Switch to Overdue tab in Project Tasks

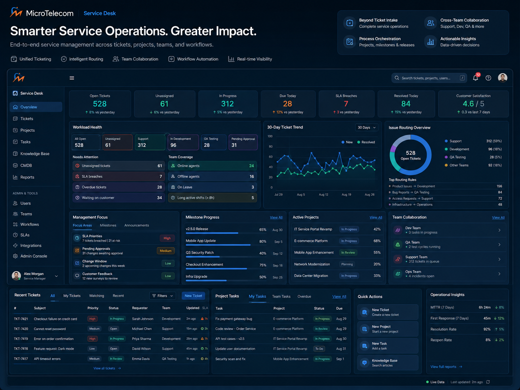pos(304,296)
